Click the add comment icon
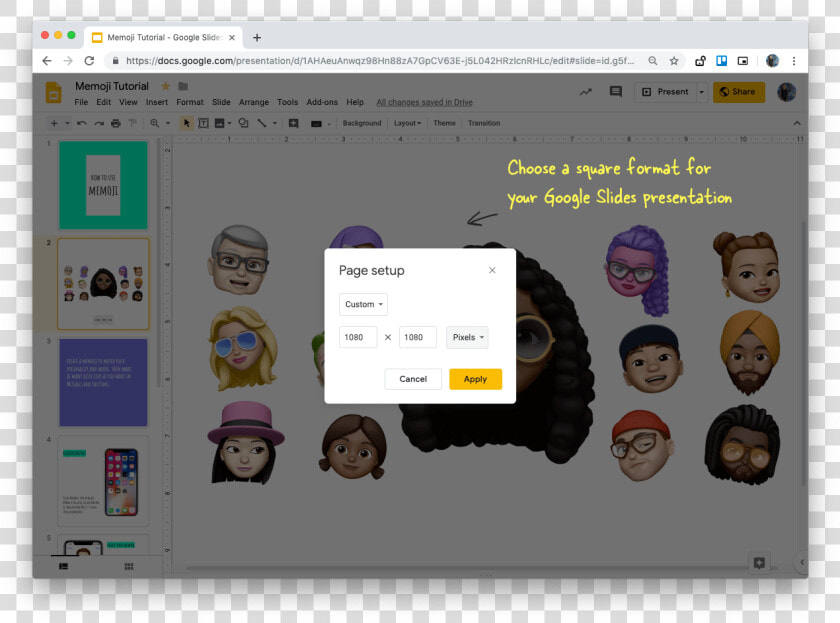840x623 pixels. 294,123
